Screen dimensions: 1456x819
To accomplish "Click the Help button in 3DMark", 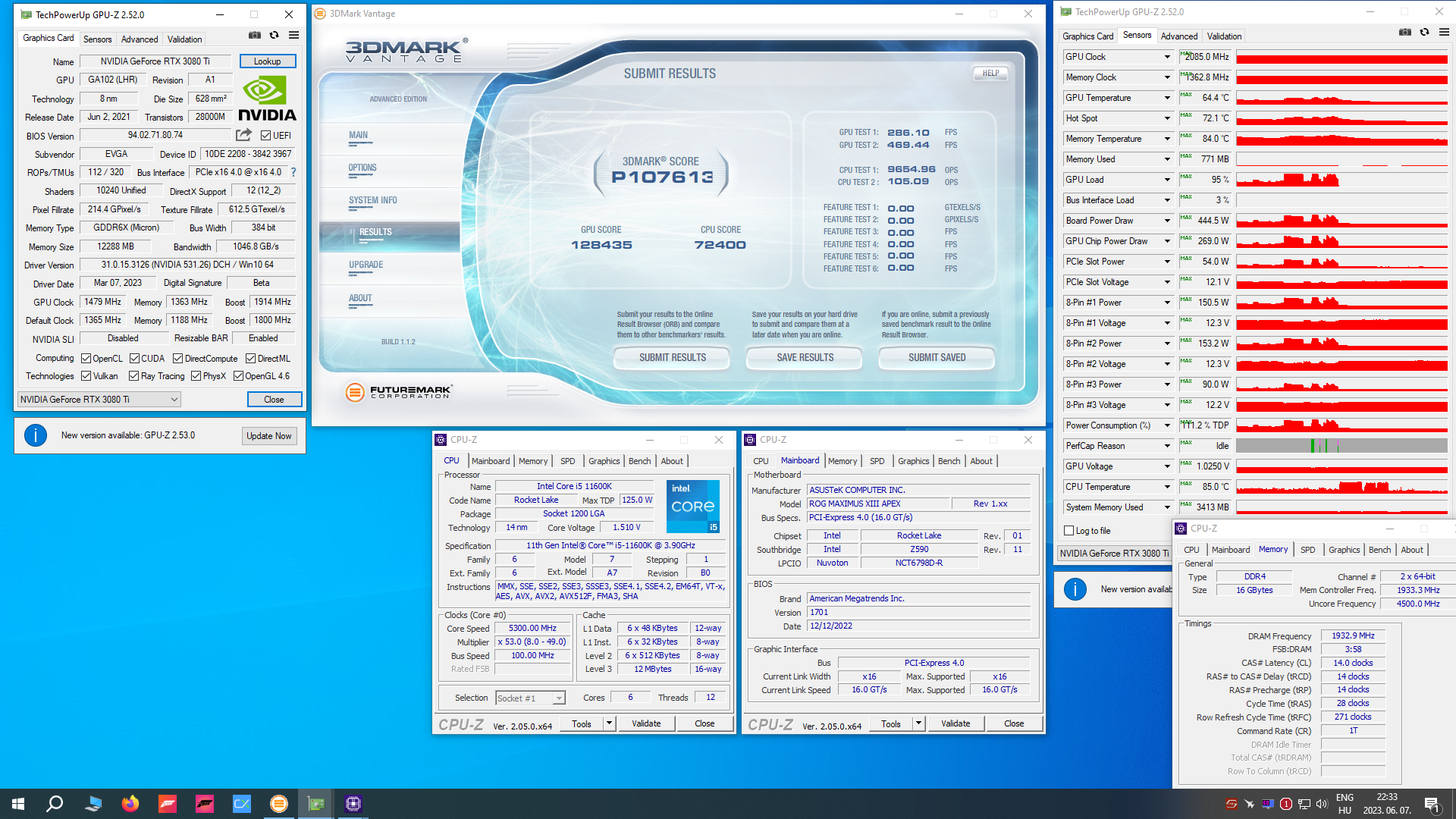I will [990, 74].
